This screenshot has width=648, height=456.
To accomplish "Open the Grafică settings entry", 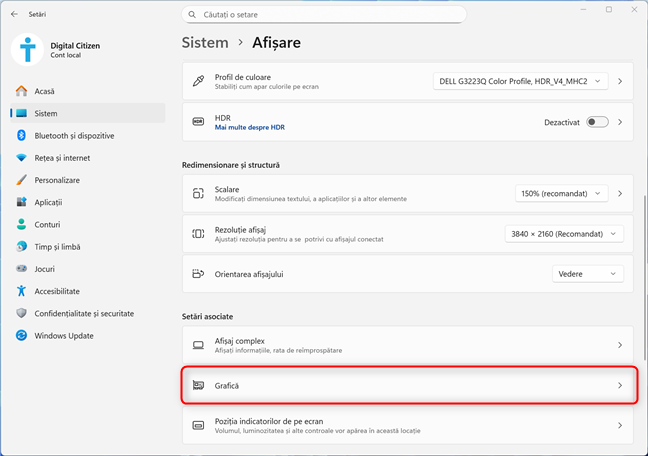I will (408, 385).
